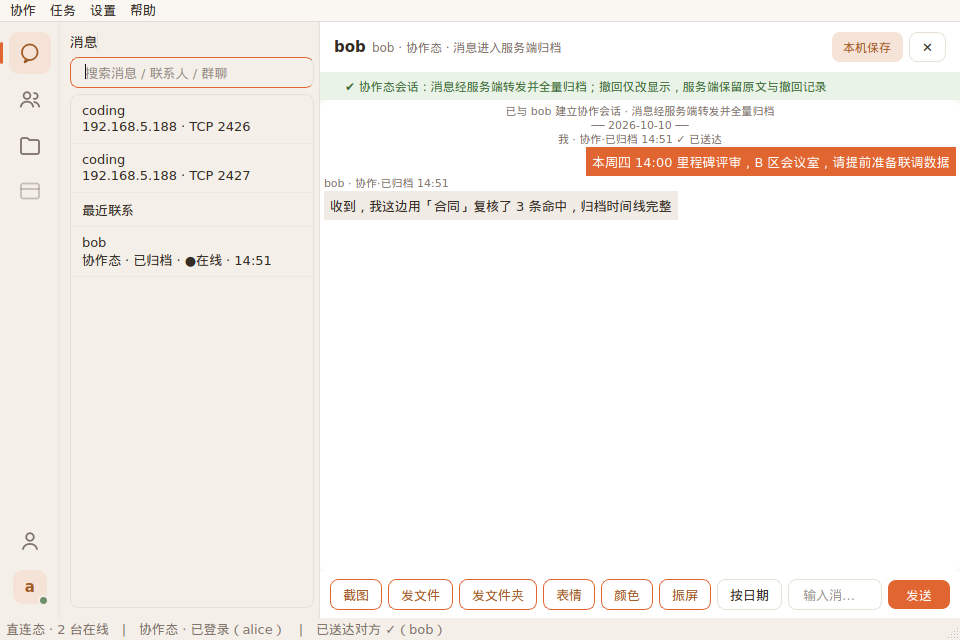Viewport: 960px width, 640px height.
Task: Open the 设置 menu
Action: 103,10
